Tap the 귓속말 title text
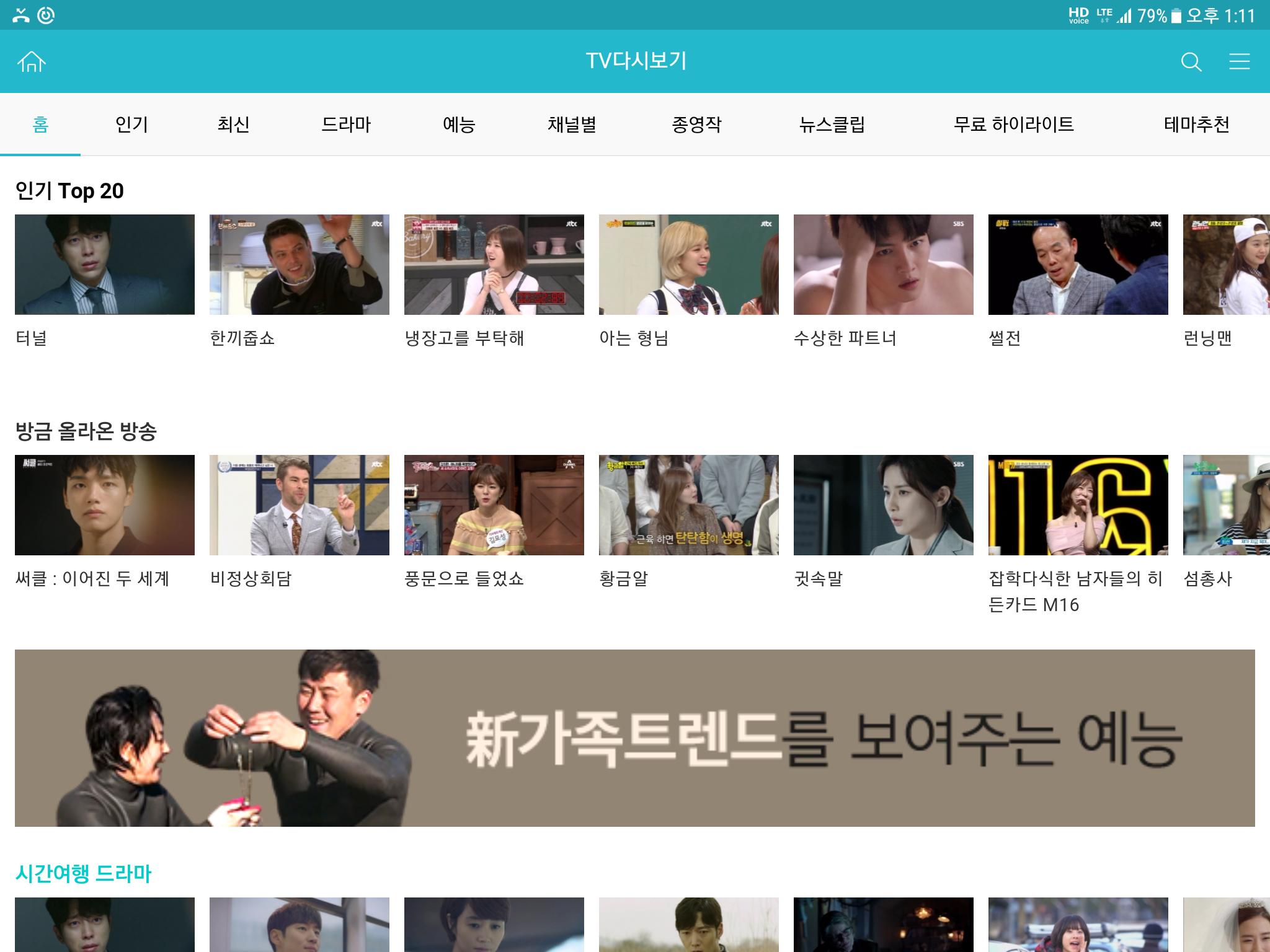The width and height of the screenshot is (1270, 952). tap(819, 579)
